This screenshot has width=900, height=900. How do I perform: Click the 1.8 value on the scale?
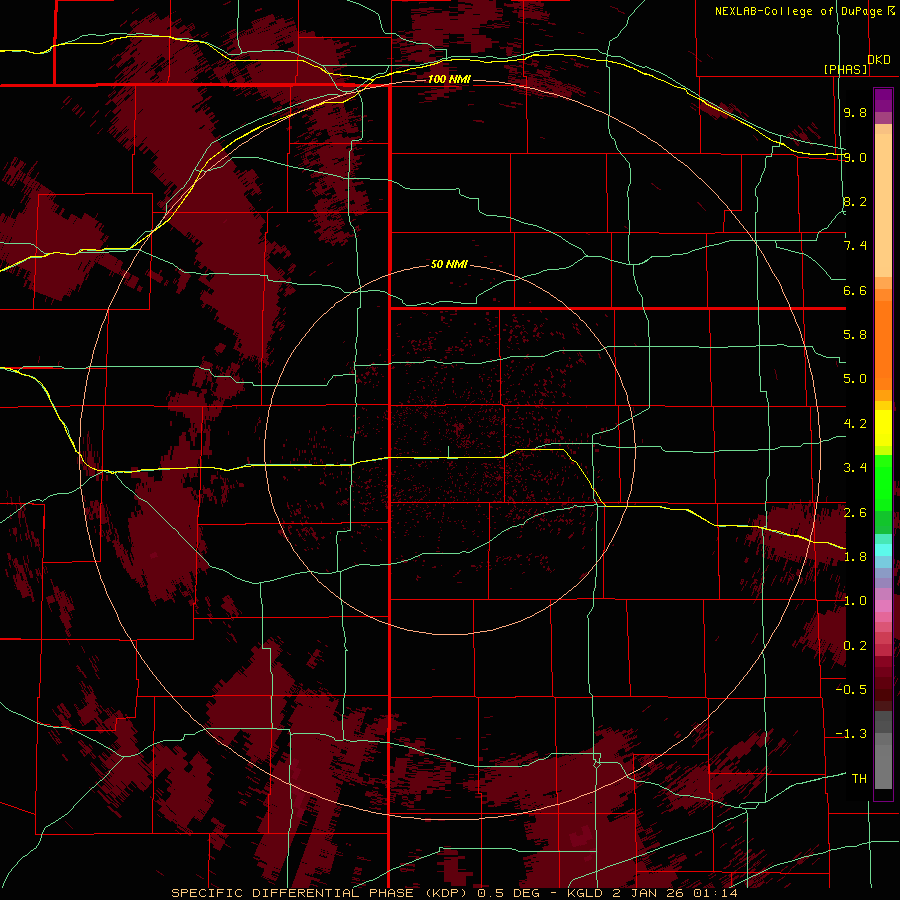pyautogui.click(x=855, y=557)
